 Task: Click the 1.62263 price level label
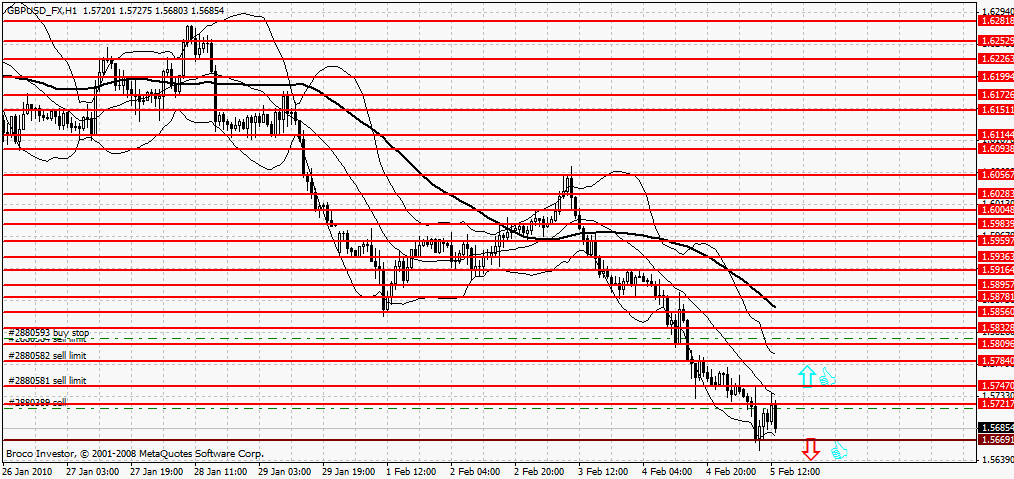(x=997, y=59)
